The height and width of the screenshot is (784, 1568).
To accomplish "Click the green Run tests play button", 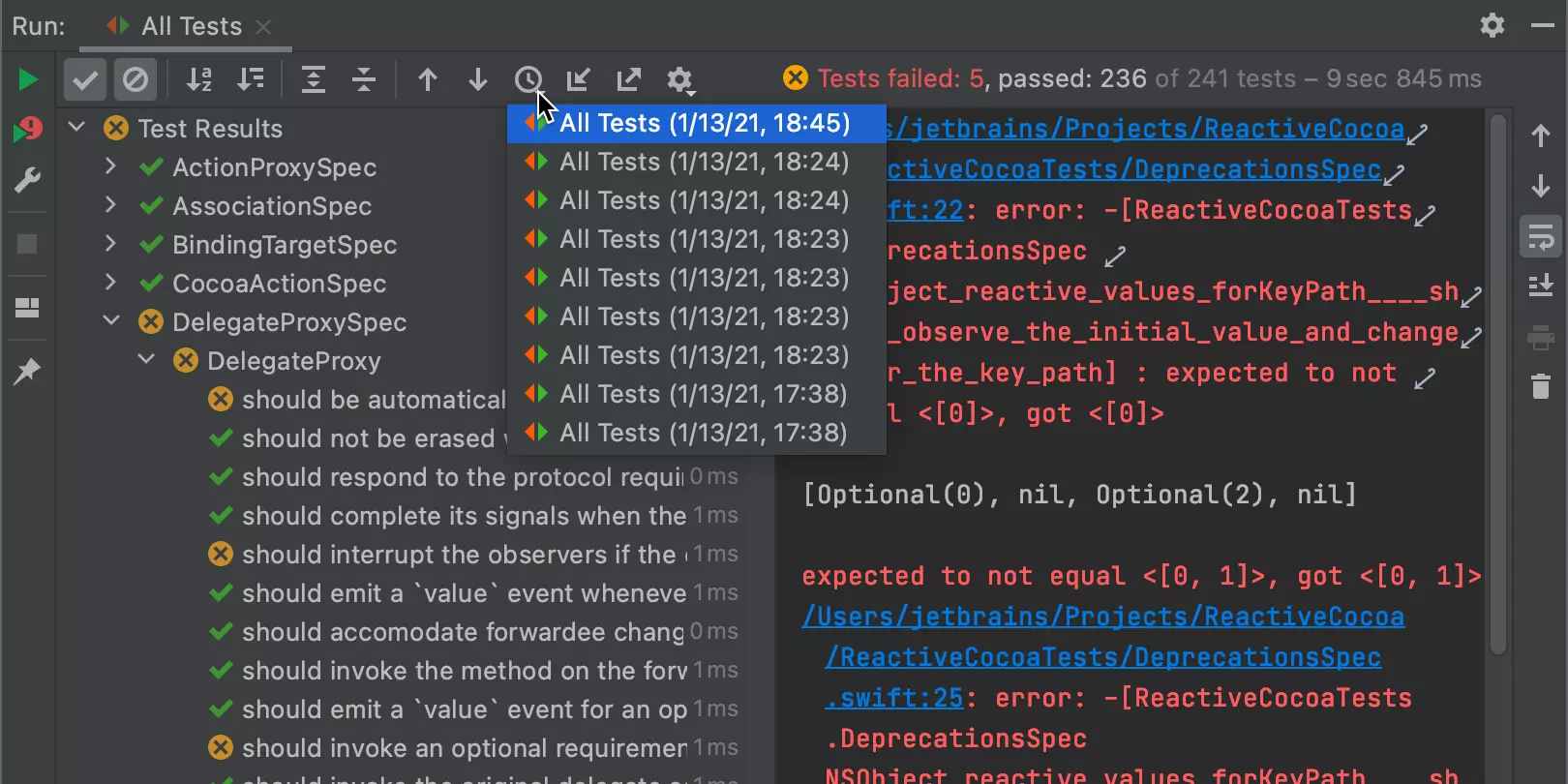I will 28,79.
